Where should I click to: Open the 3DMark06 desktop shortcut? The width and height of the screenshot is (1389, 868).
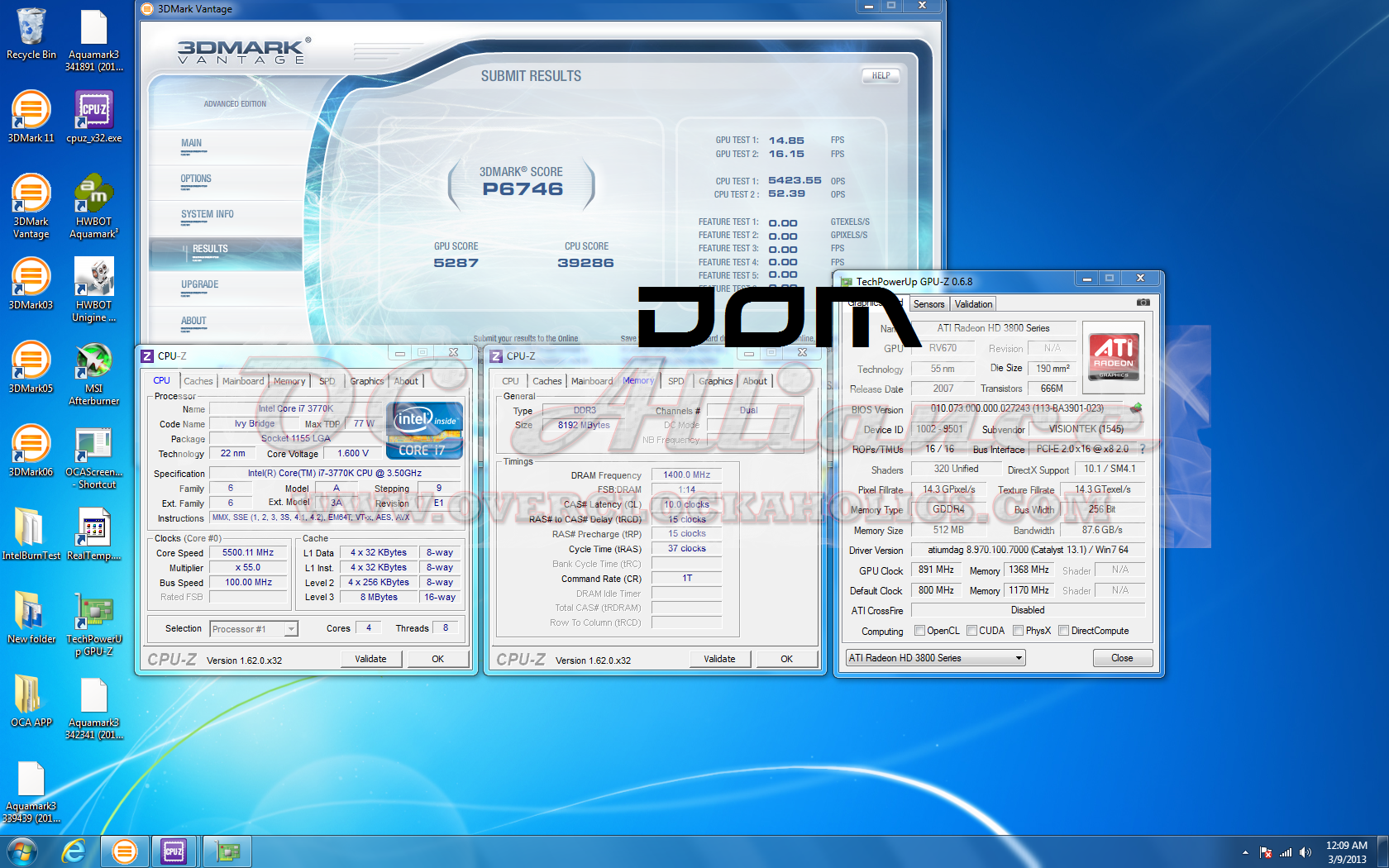pyautogui.click(x=31, y=451)
